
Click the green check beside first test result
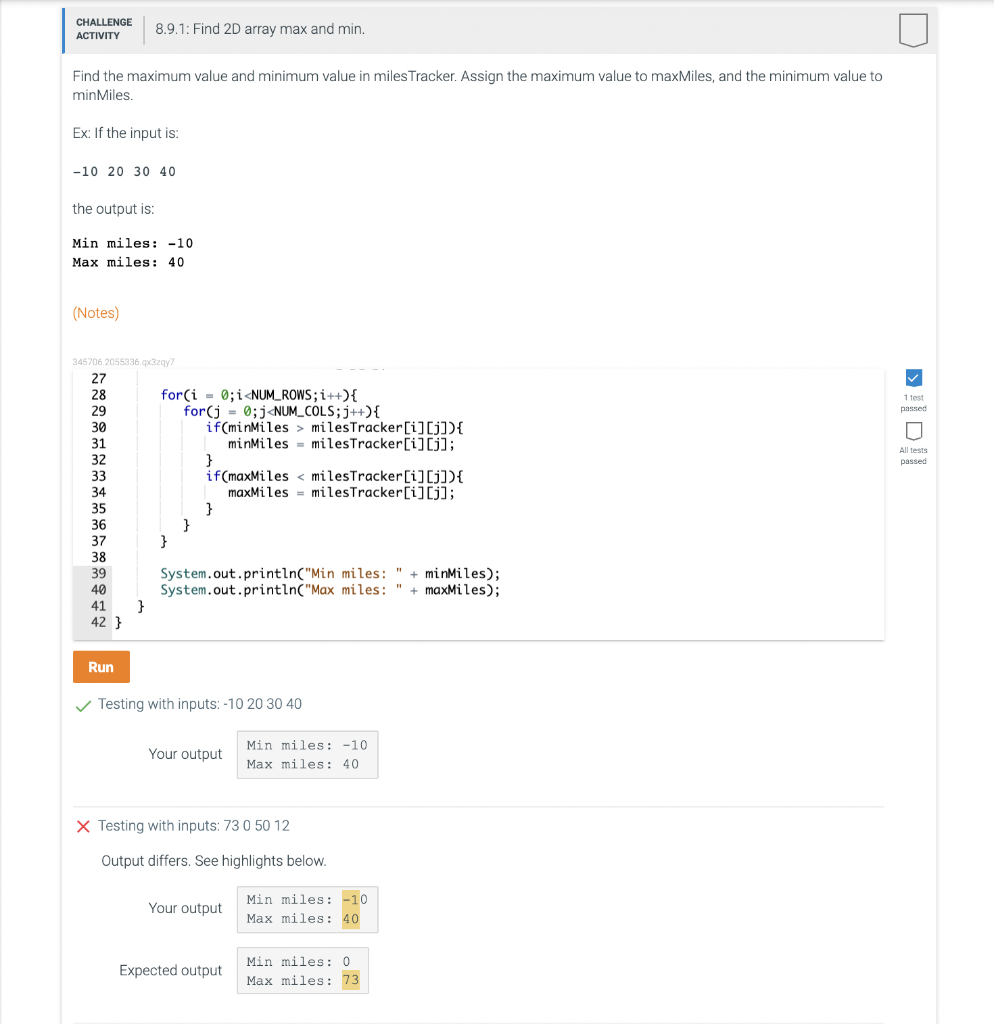pos(83,704)
